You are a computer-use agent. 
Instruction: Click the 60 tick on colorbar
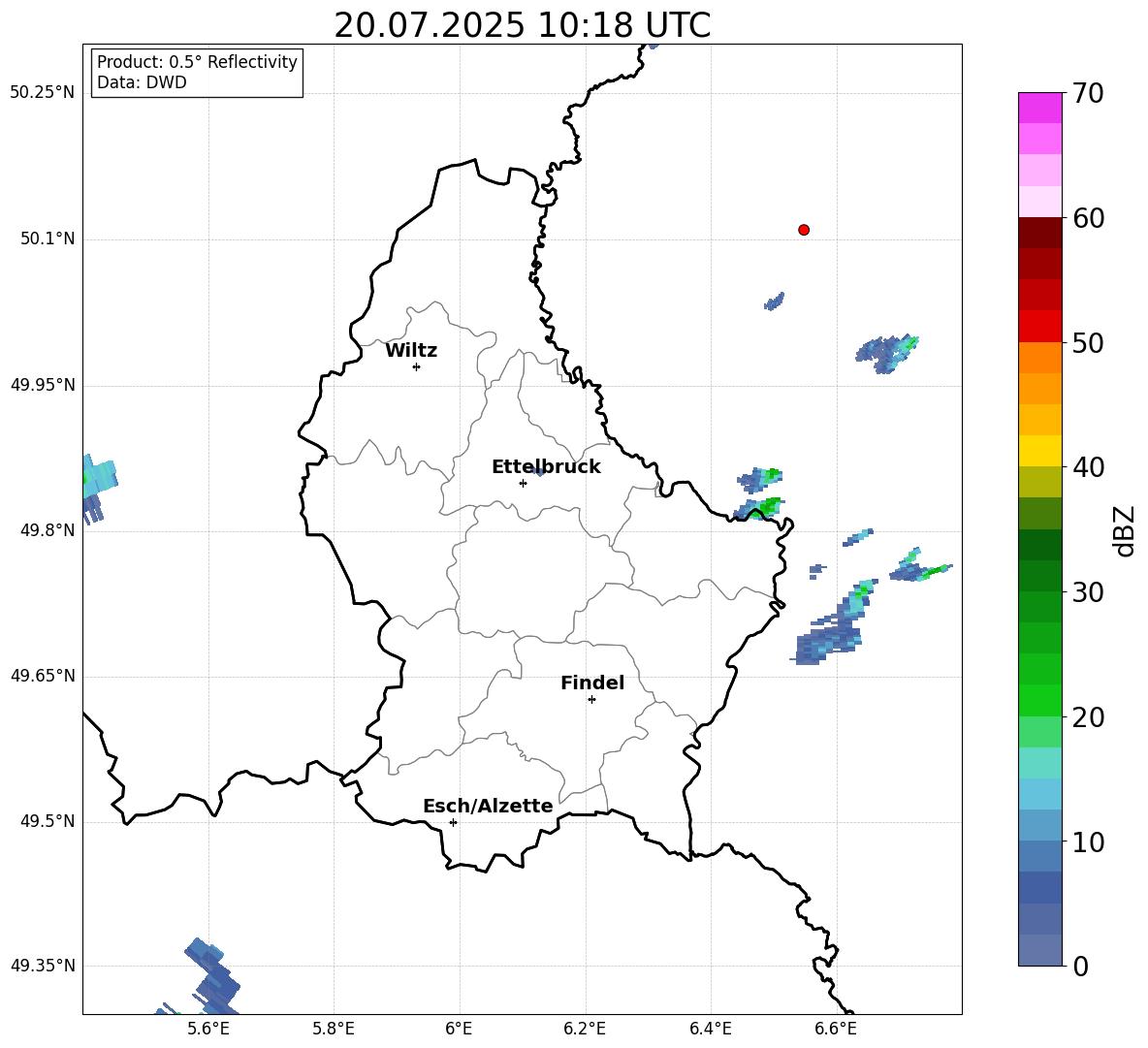coord(1087,218)
